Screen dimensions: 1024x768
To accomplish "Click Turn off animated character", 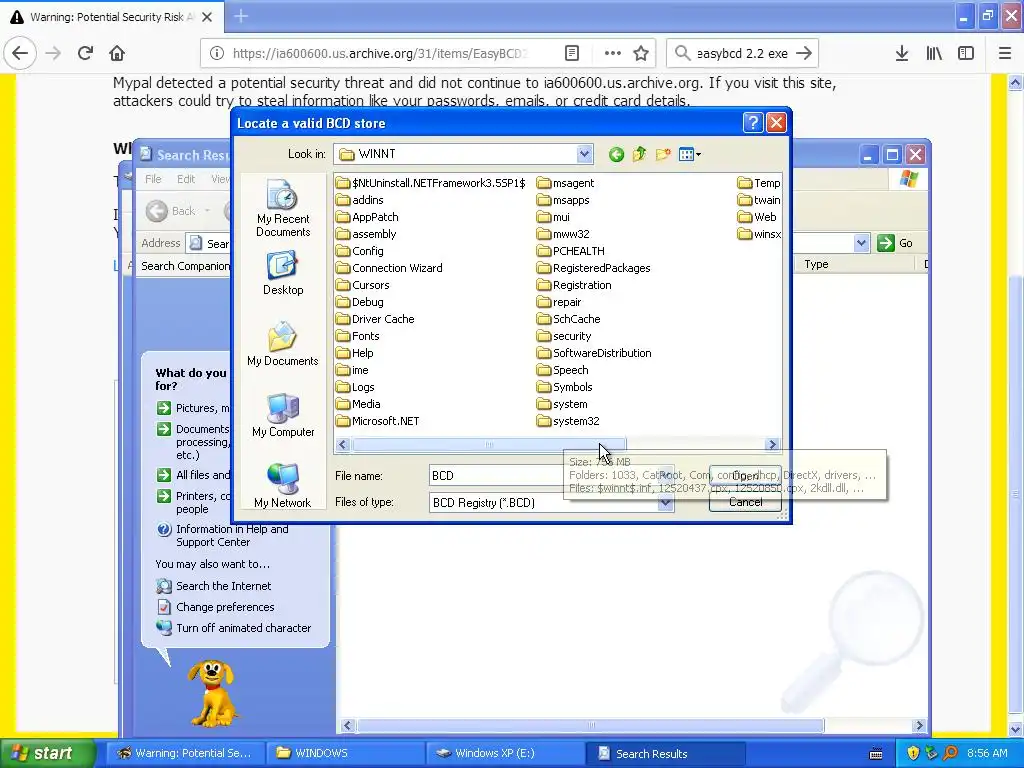I will tap(244, 628).
